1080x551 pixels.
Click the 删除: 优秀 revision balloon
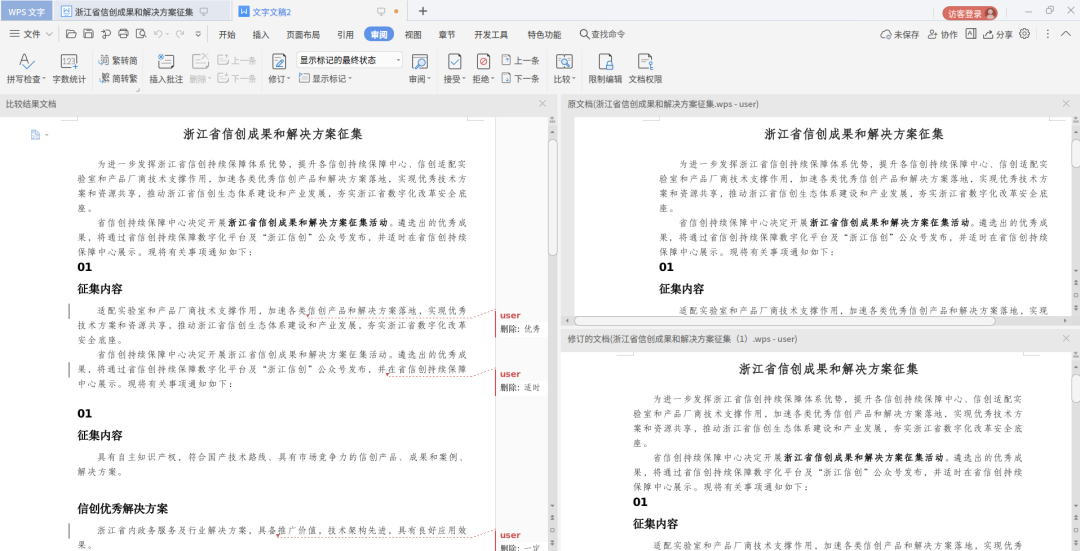coord(519,324)
